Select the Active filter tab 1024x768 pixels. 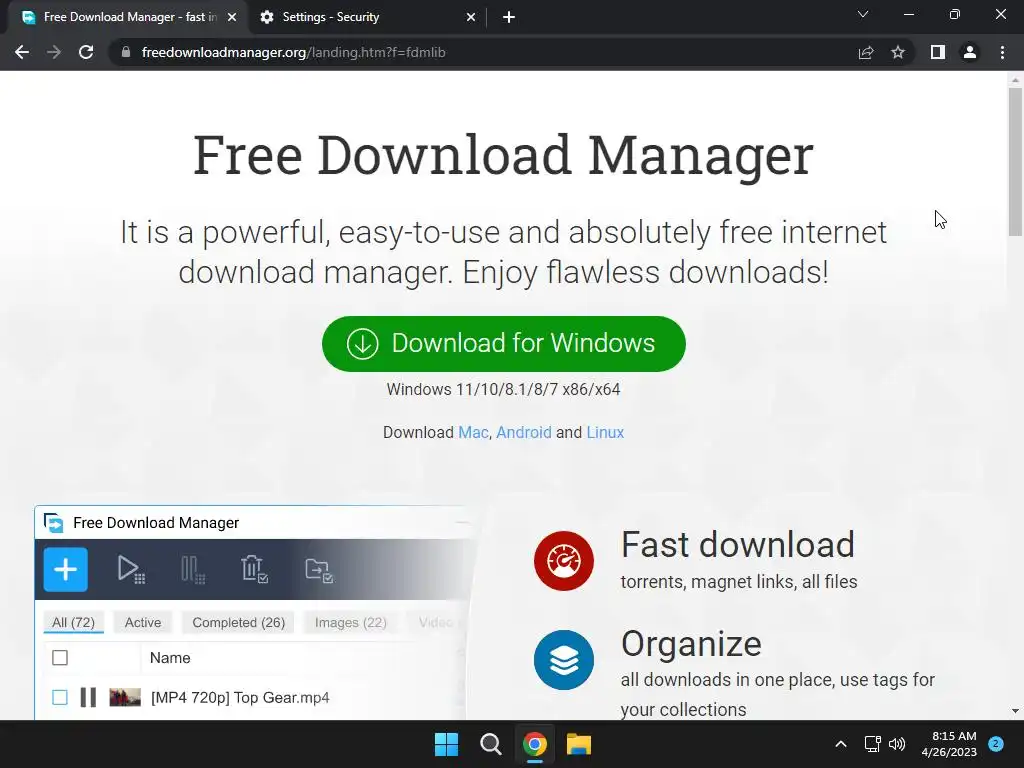(x=143, y=622)
